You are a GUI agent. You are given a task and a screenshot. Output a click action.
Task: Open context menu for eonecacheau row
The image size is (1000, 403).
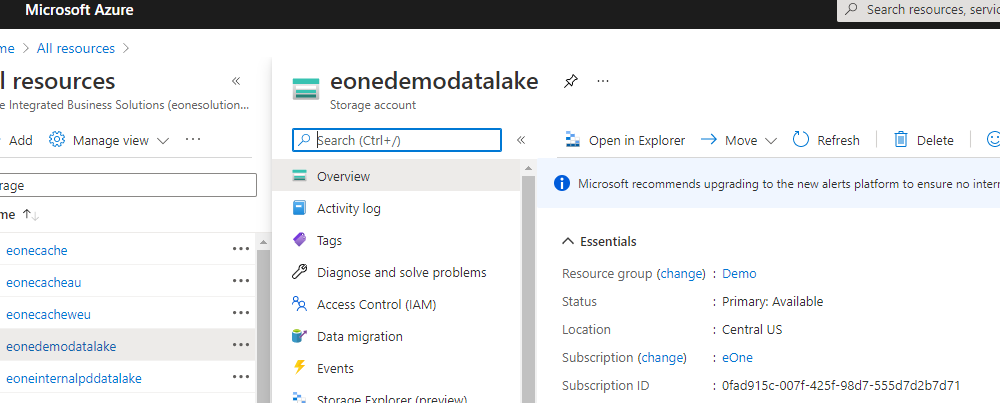tap(241, 281)
